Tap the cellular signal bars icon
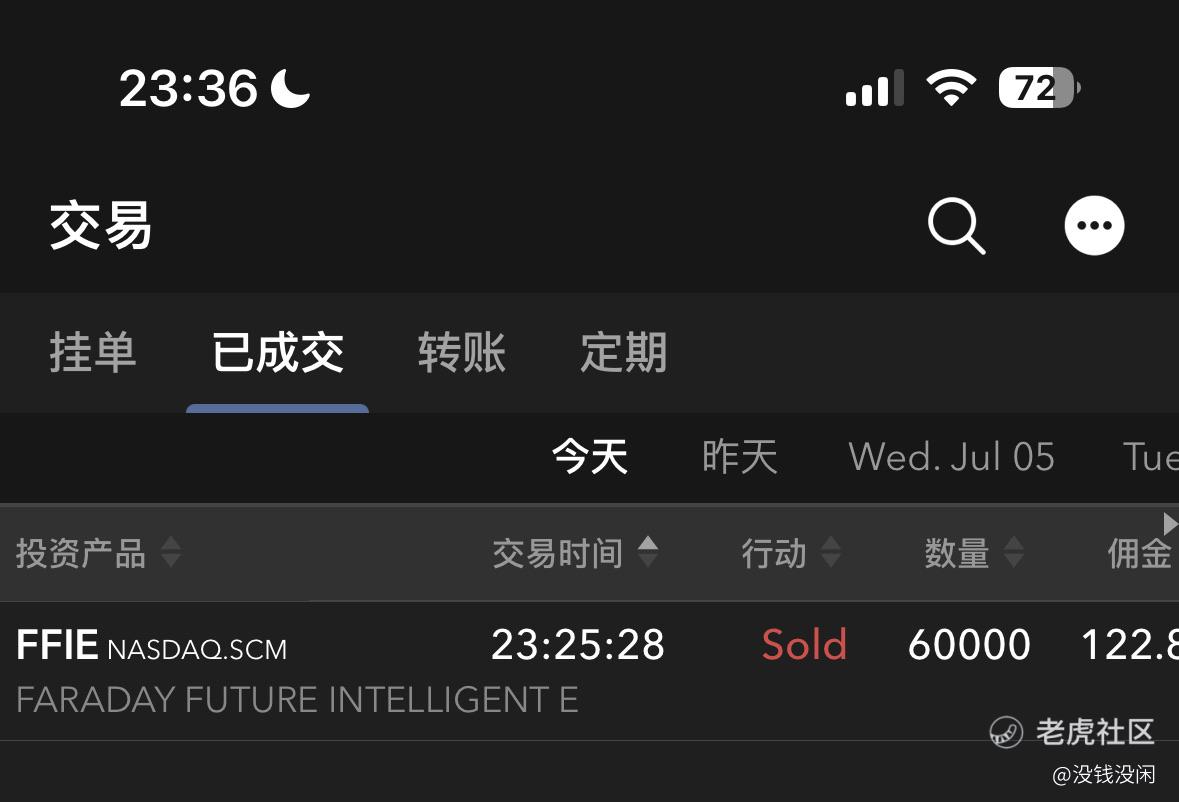Screen dimensions: 1179x802 874,89
